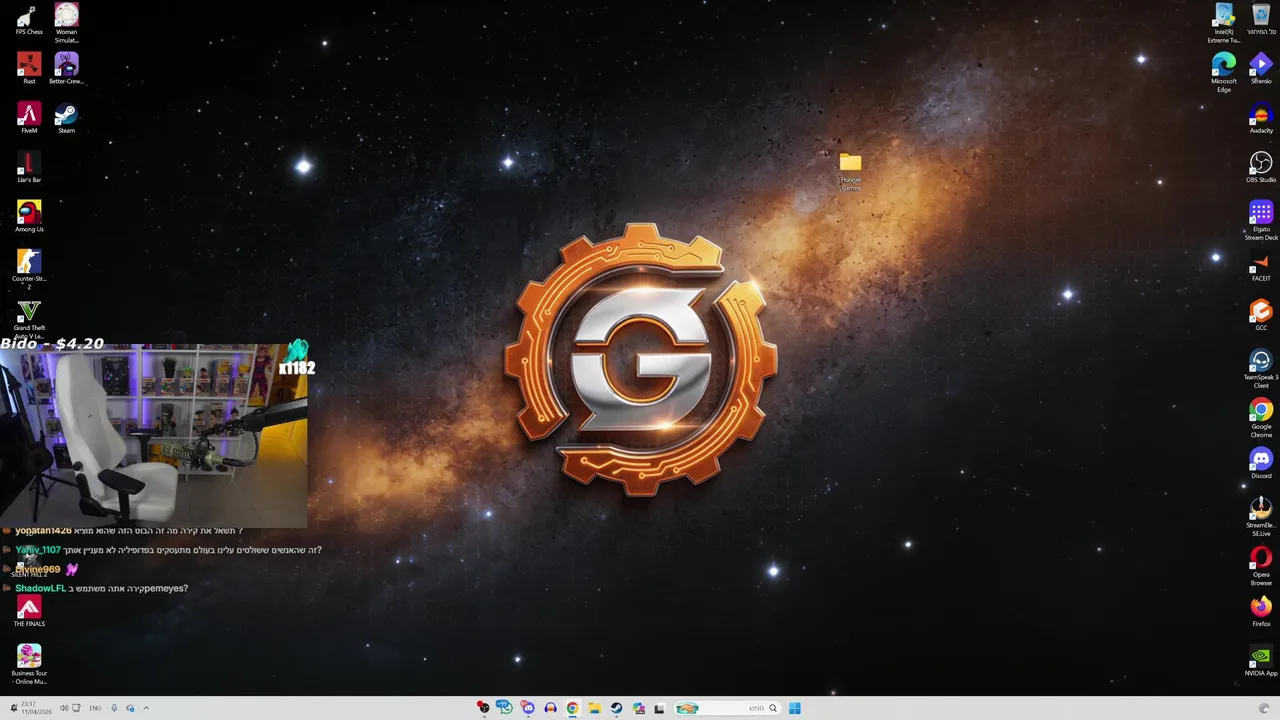Select the Microsoft Edge desktop icon
Image resolution: width=1280 pixels, height=720 pixels.
coord(1224,73)
